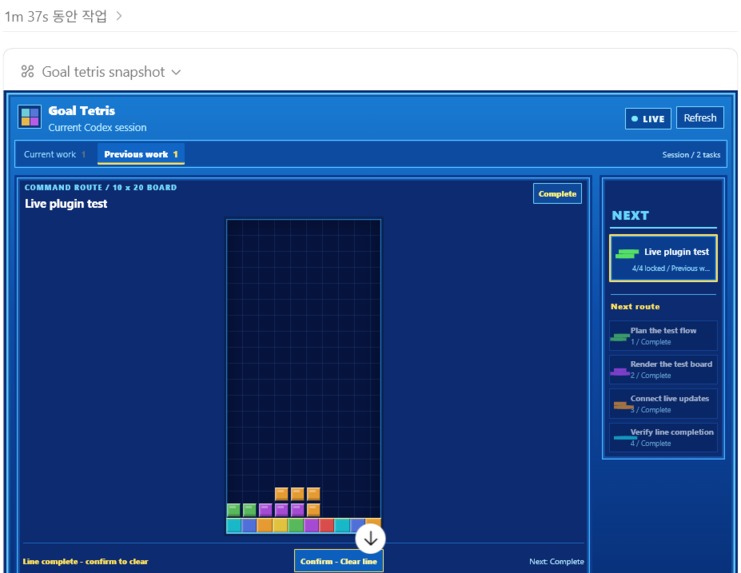Switch to the Current work tab
The width and height of the screenshot is (741, 573).
pos(55,154)
